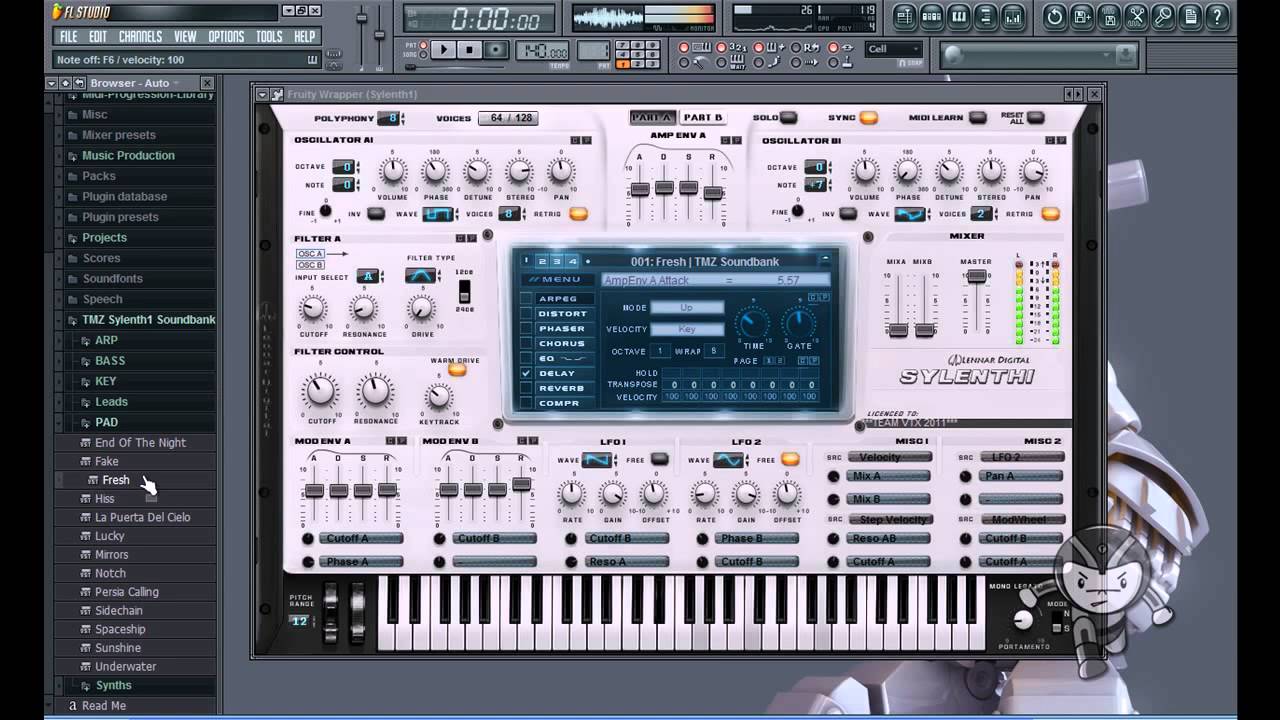Open the step sequencer window icon
The image size is (1280, 720).
coord(931,17)
